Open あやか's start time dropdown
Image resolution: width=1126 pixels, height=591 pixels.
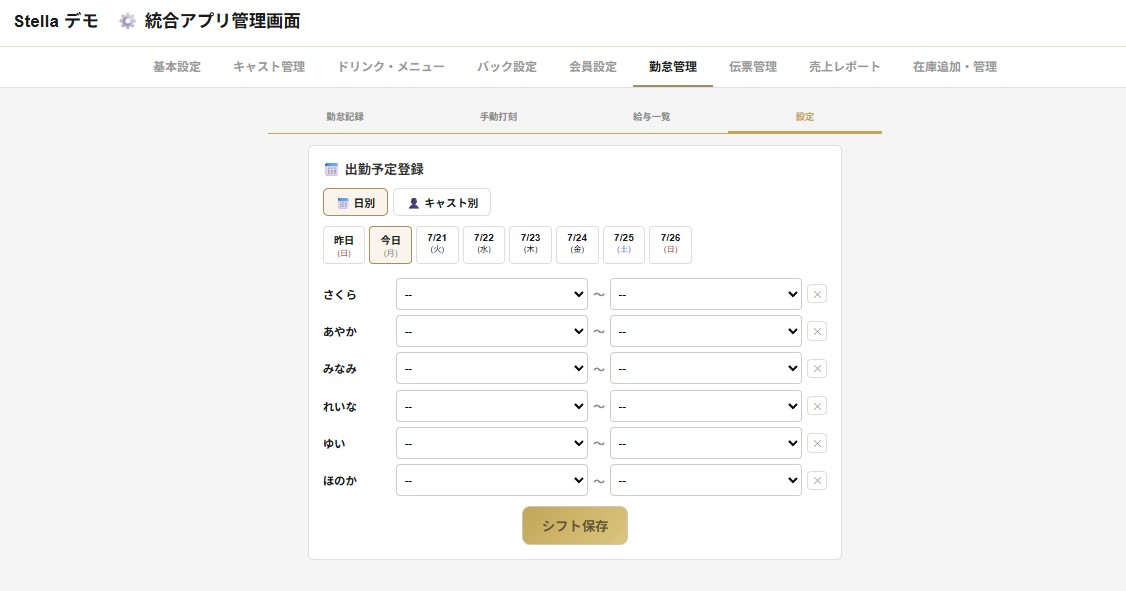pos(492,332)
